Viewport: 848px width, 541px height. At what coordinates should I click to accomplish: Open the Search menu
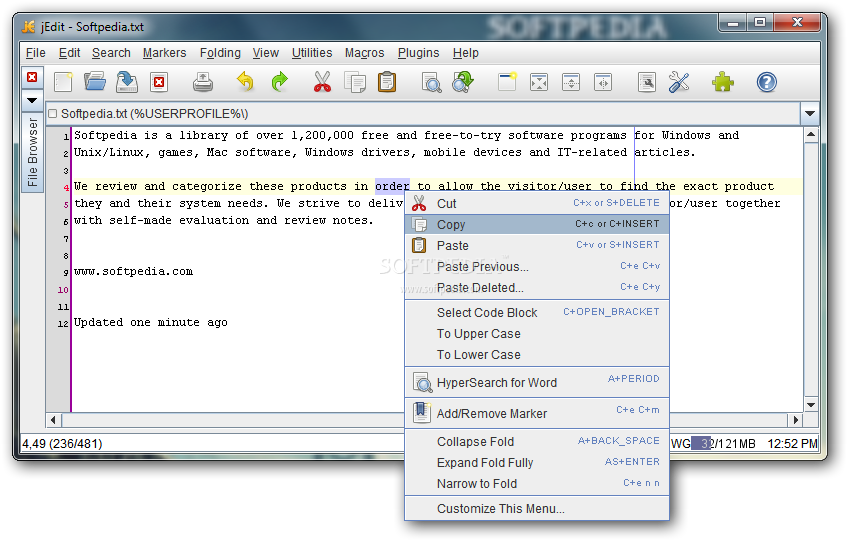111,53
